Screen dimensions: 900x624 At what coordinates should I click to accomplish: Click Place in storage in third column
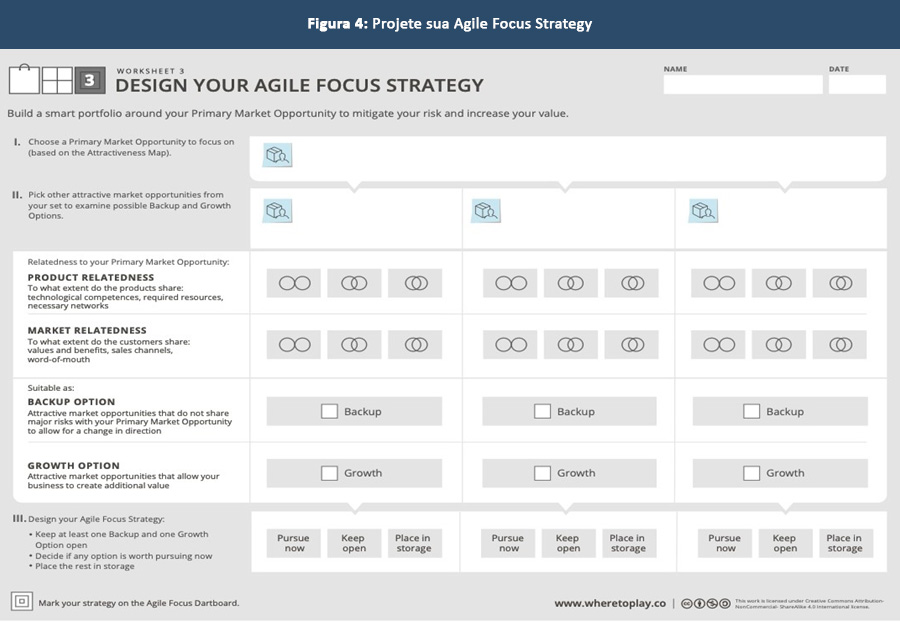click(844, 543)
